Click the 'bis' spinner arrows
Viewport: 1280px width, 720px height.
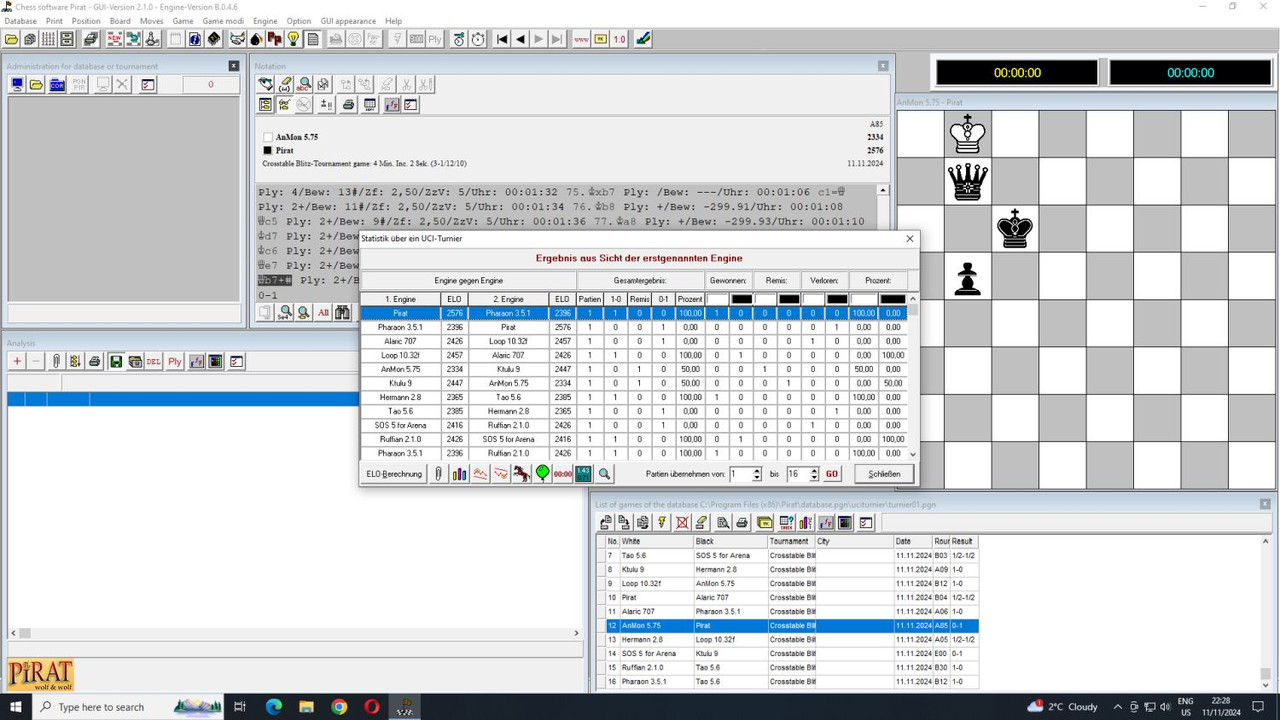pyautogui.click(x=814, y=474)
